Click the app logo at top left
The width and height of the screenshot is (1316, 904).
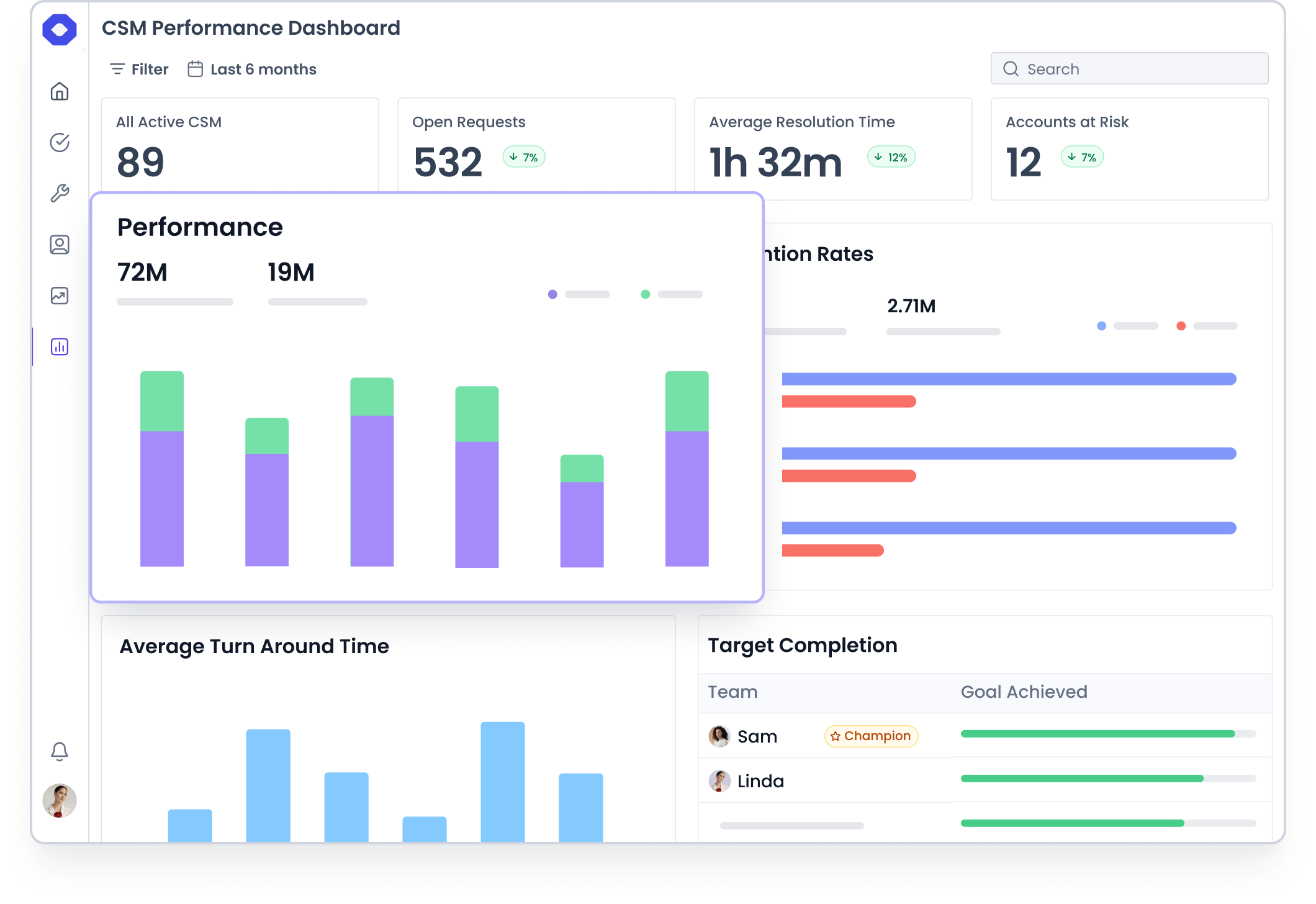60,29
